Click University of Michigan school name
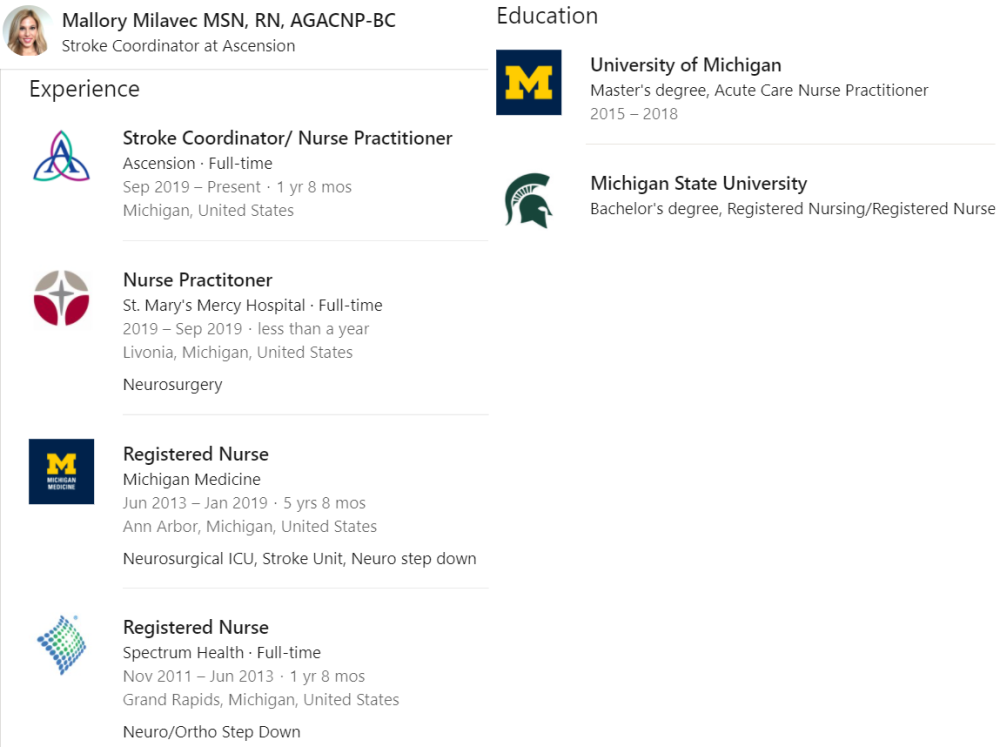This screenshot has width=1000, height=747. [x=686, y=64]
